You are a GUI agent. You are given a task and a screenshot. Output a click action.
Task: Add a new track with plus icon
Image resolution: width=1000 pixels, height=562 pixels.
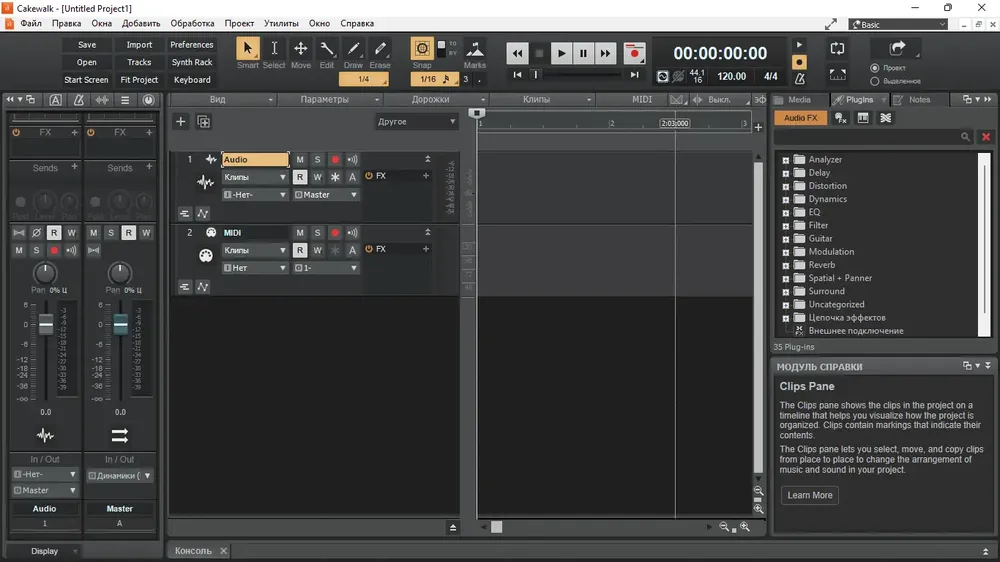pyautogui.click(x=180, y=121)
